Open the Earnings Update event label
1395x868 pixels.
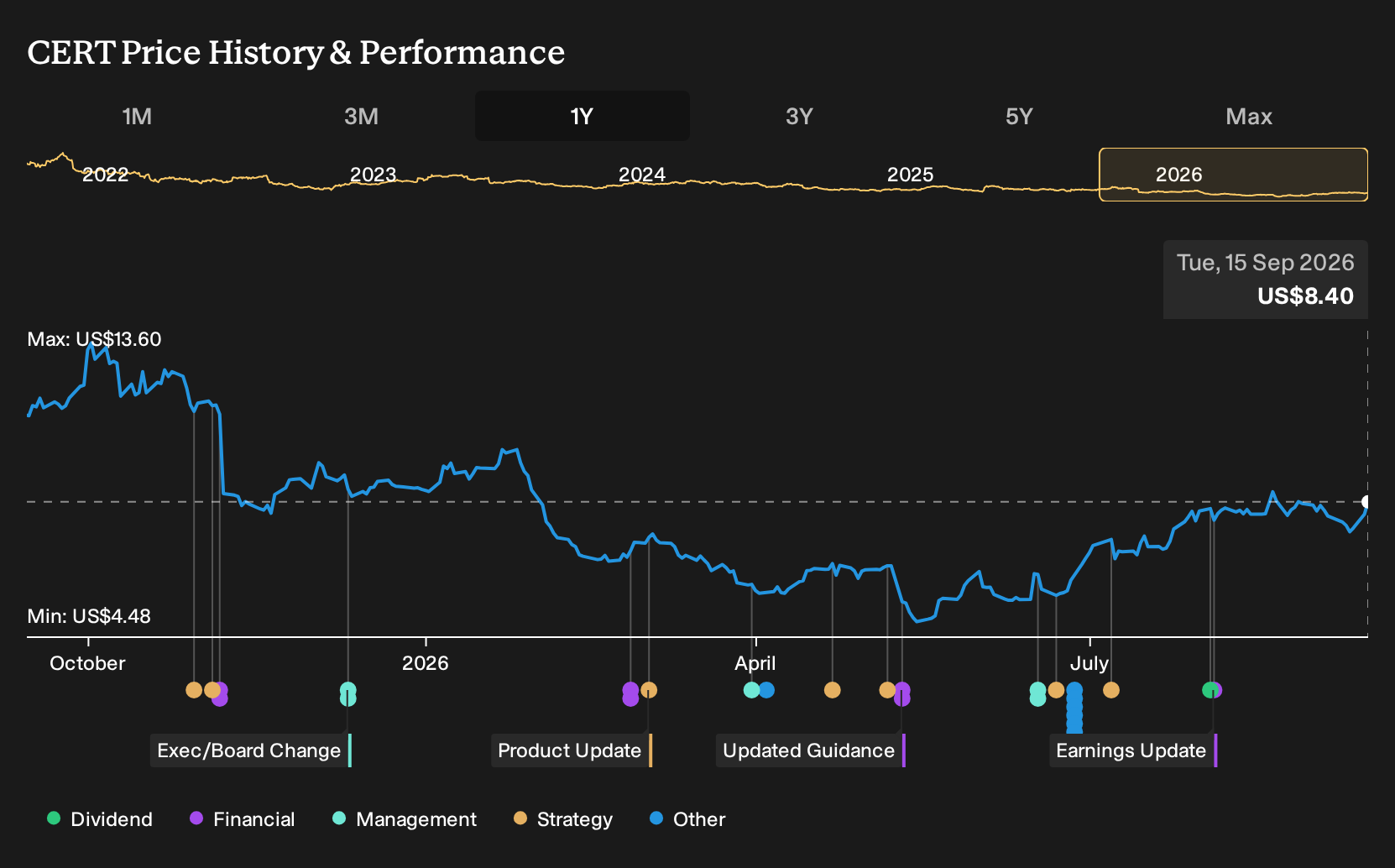1132,750
